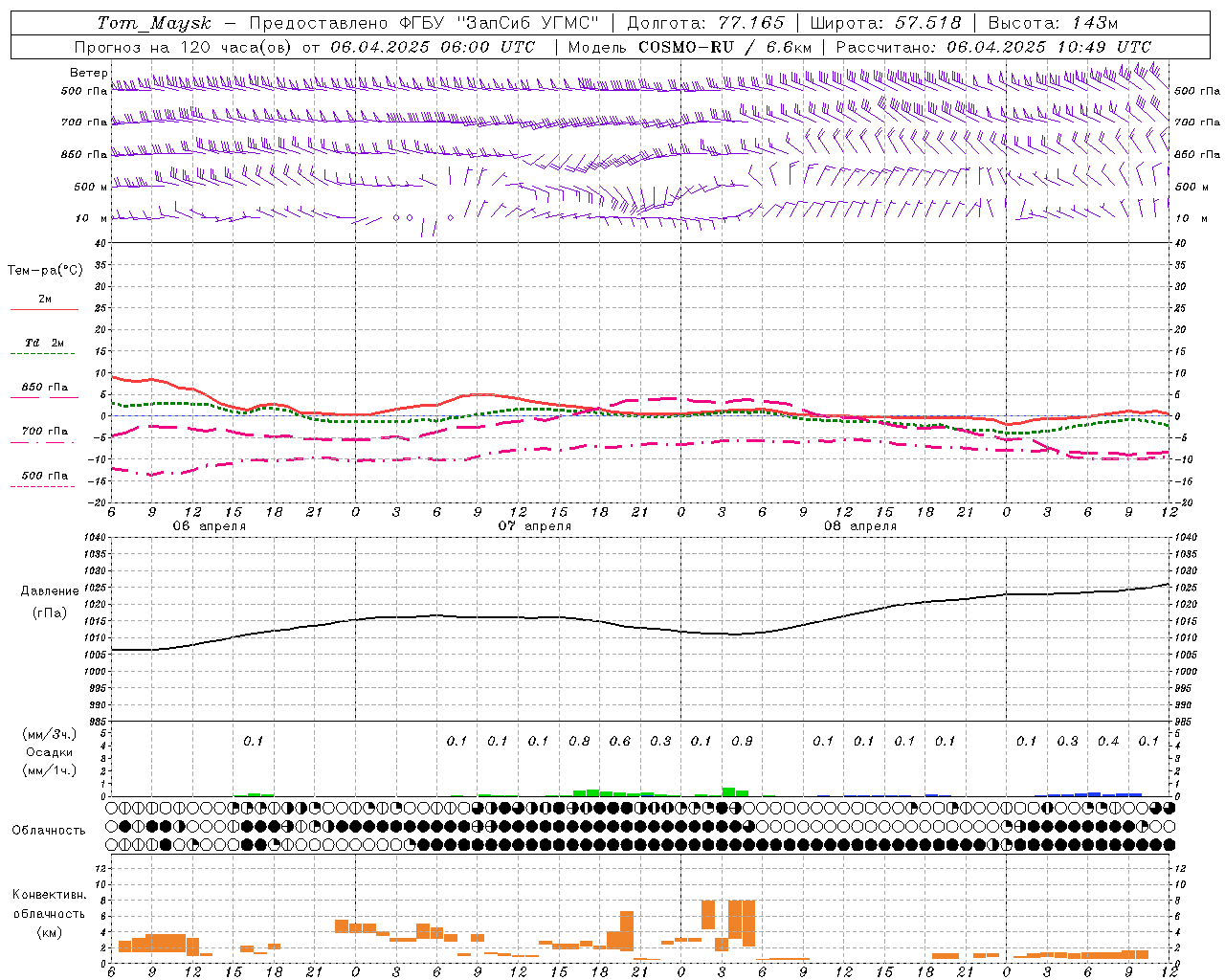This screenshot has width=1225, height=980.
Task: Click the Td 2м green dotted legend line
Action: pos(42,354)
